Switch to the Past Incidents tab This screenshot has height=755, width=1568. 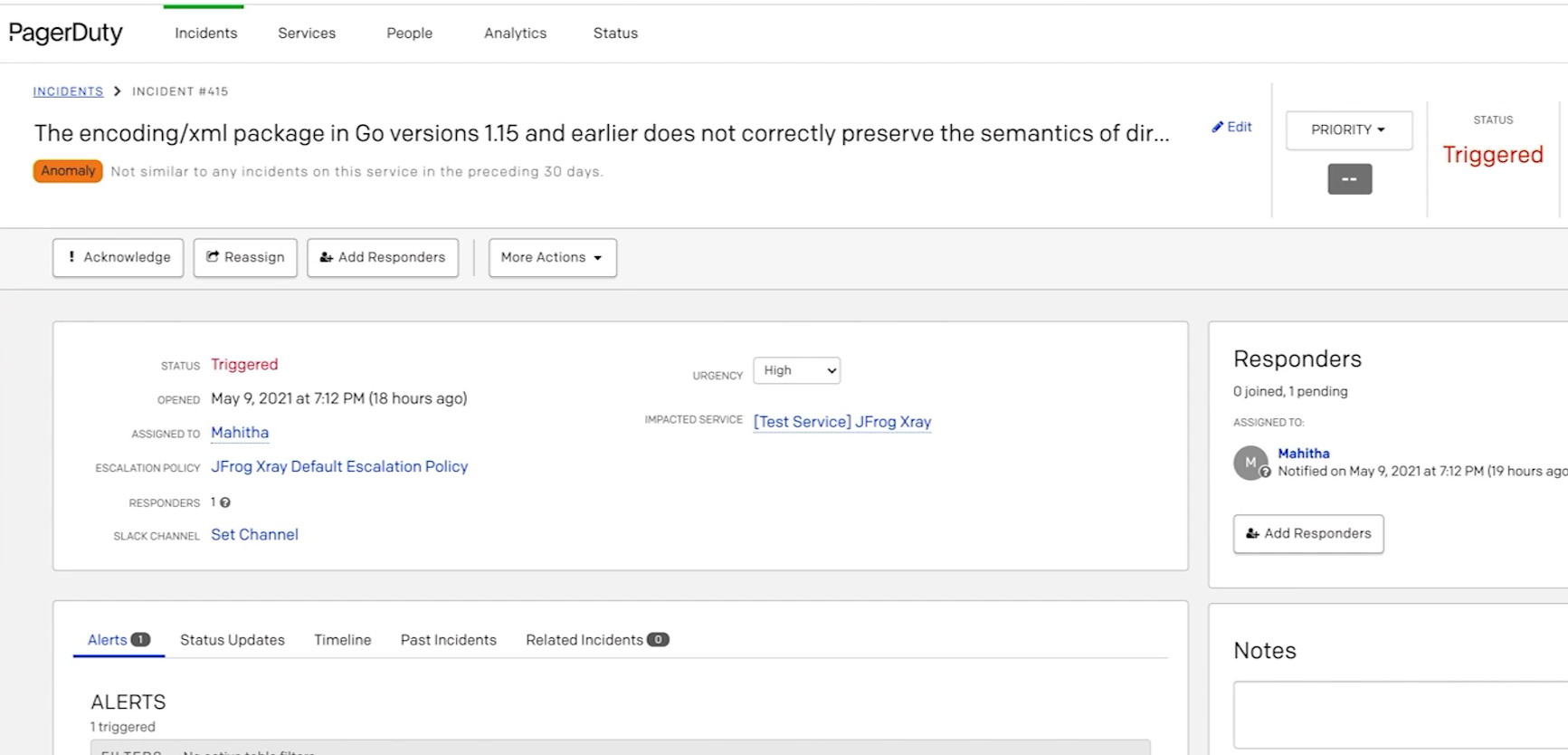tap(448, 640)
